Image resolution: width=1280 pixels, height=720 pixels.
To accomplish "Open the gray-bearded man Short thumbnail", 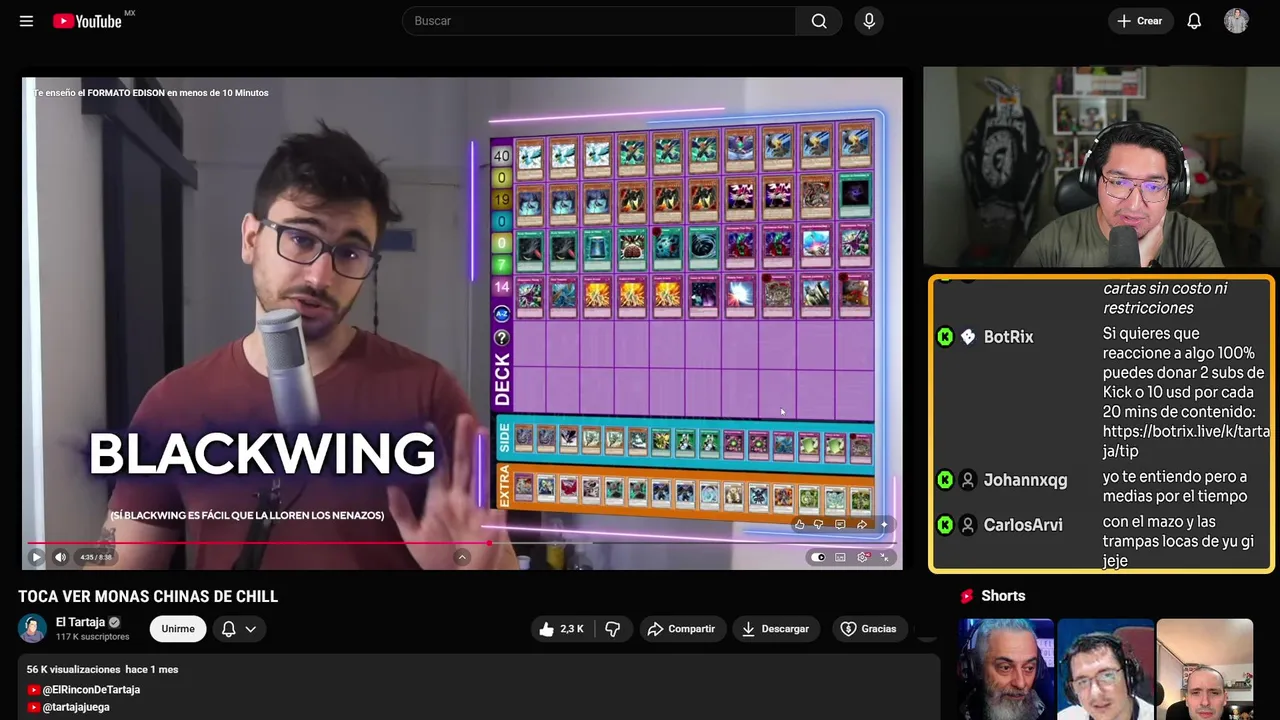I will click(1005, 669).
